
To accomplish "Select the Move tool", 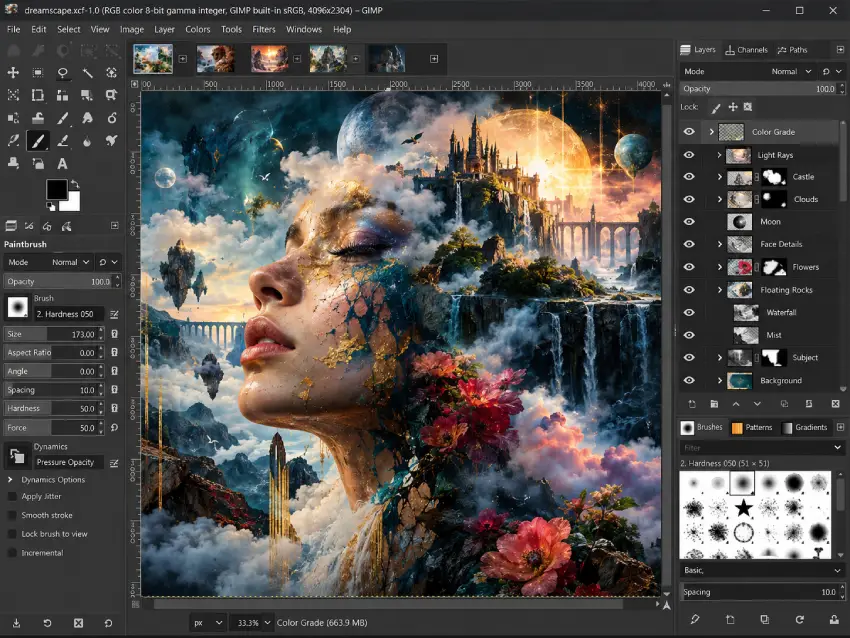I will coord(13,73).
